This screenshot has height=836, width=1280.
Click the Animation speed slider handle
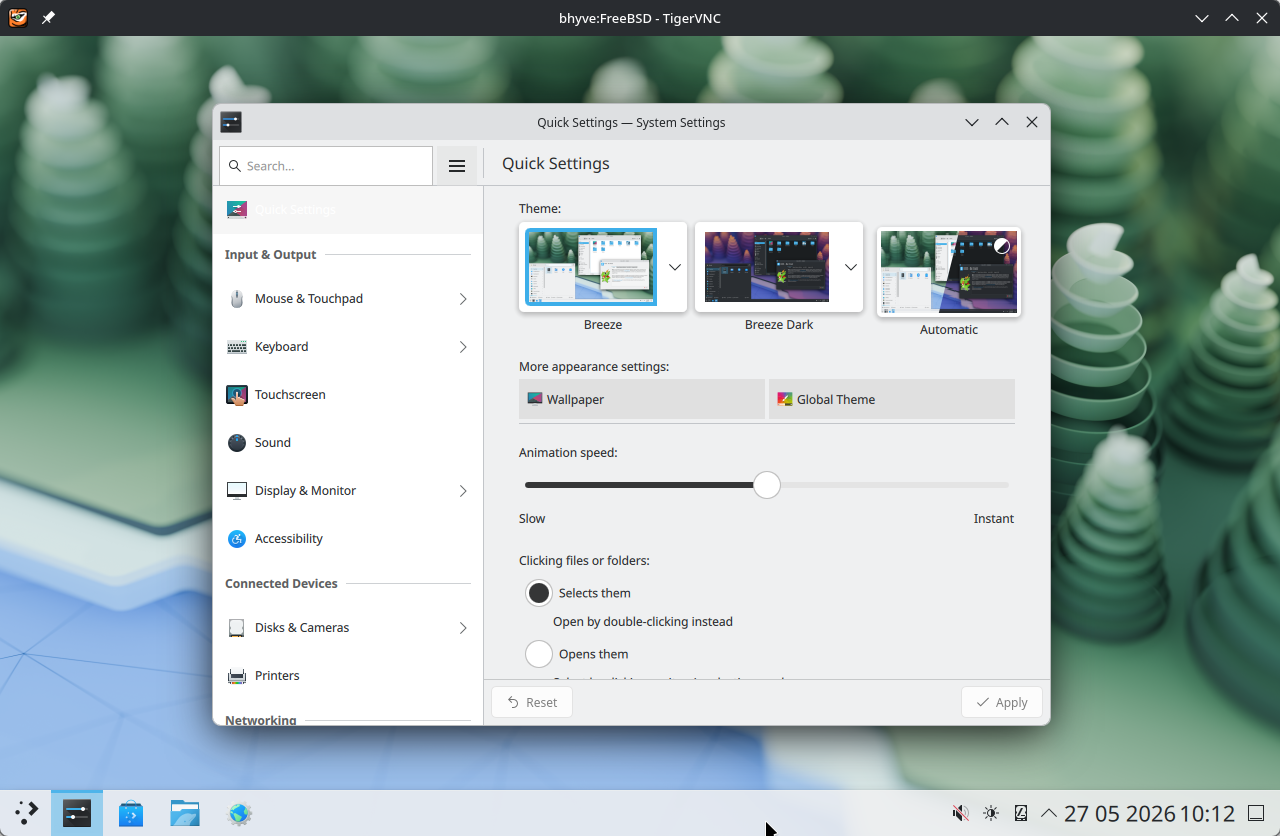tap(767, 485)
